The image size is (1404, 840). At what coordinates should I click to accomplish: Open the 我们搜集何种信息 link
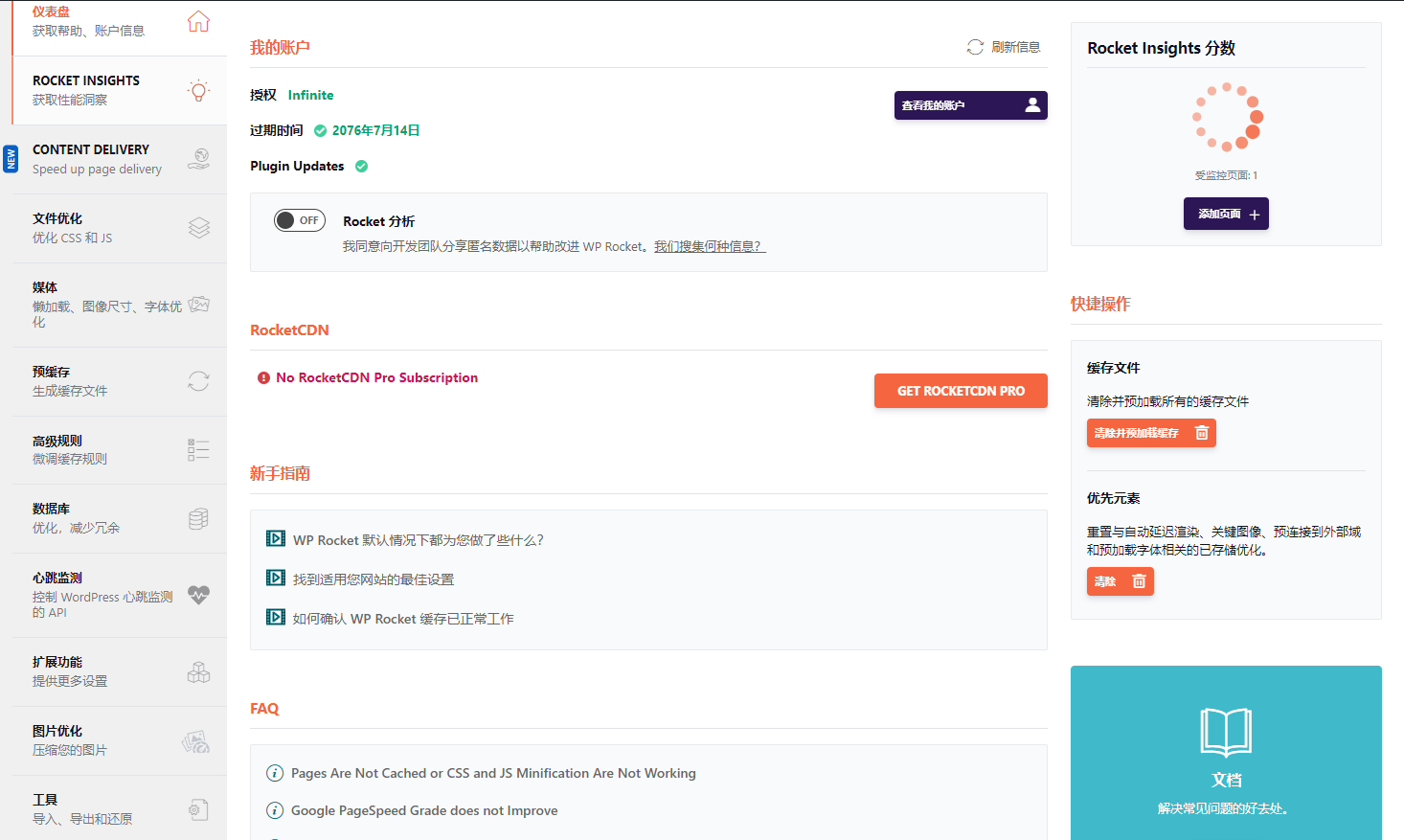pos(710,247)
